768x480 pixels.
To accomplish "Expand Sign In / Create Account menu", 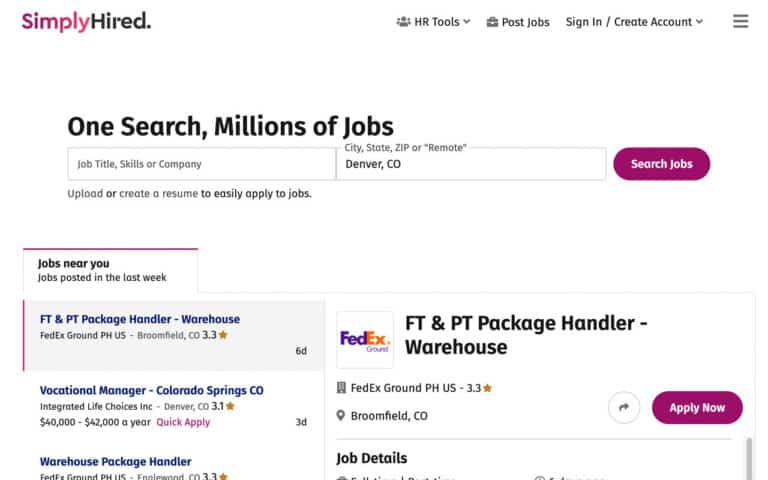I will click(634, 22).
